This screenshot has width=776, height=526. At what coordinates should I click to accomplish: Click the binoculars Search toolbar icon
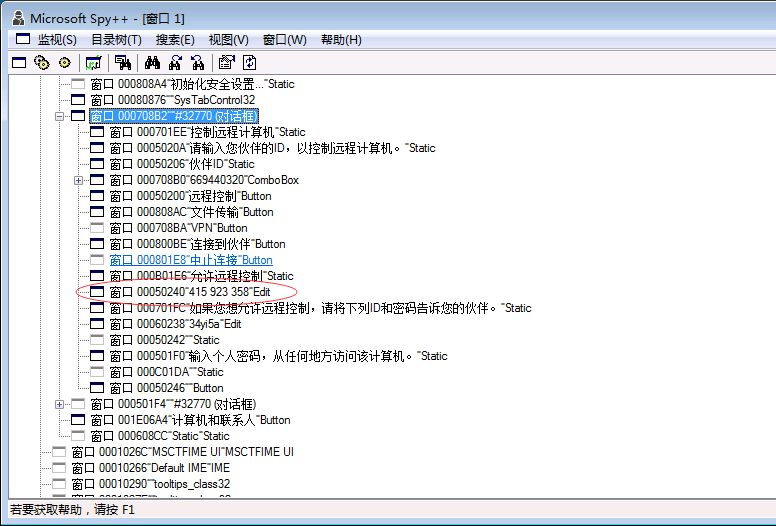pyautogui.click(x=152, y=63)
